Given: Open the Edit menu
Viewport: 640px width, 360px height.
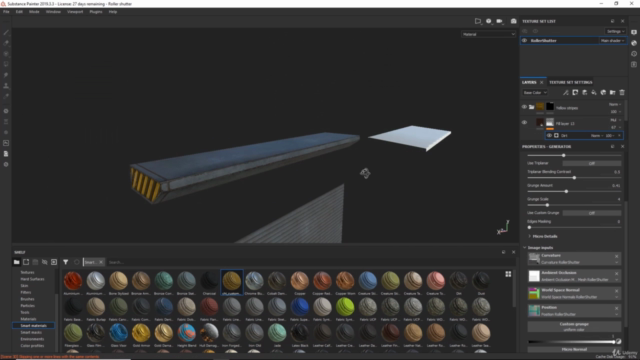Looking at the screenshot, I should pos(19,12).
